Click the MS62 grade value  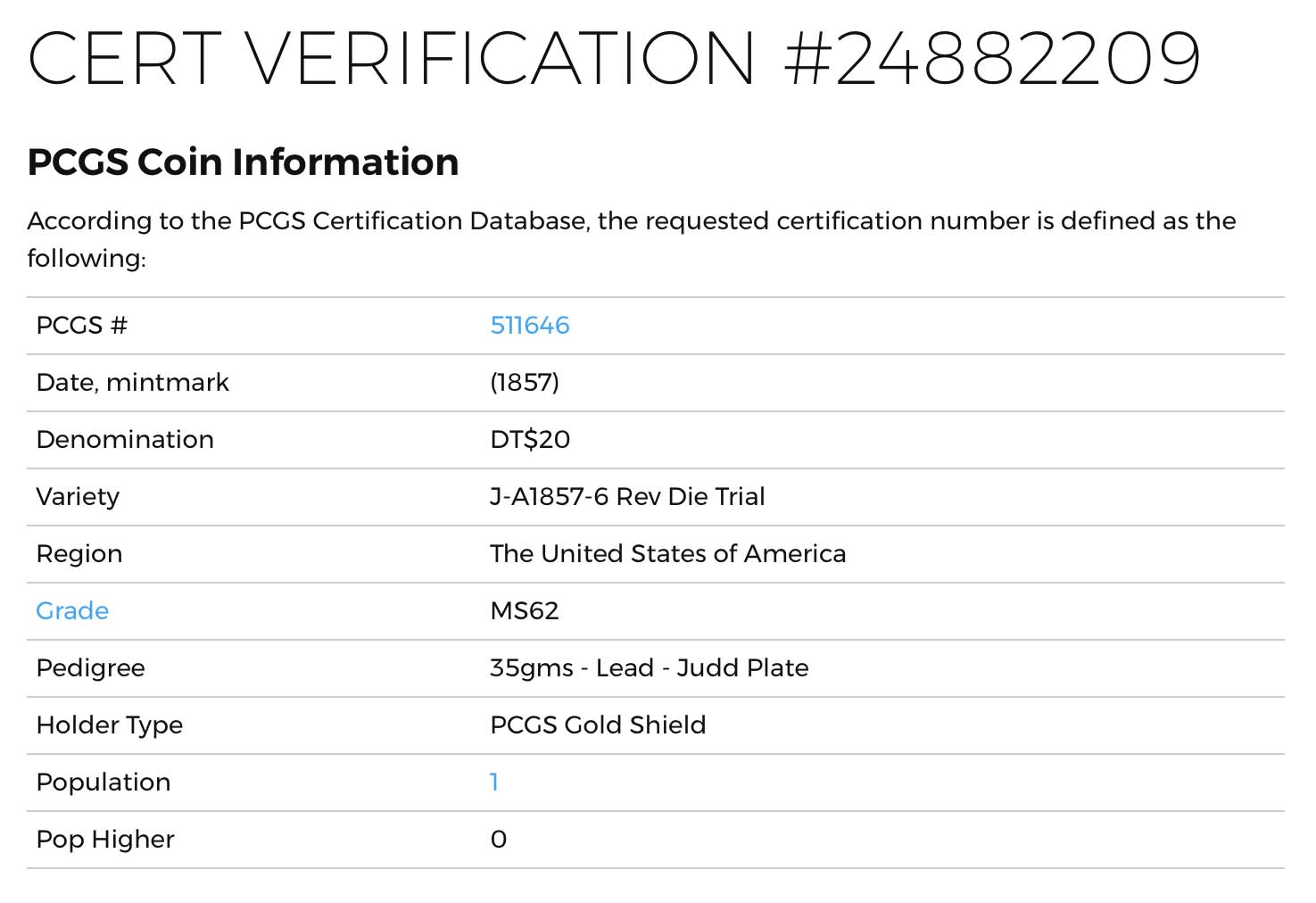(x=525, y=611)
